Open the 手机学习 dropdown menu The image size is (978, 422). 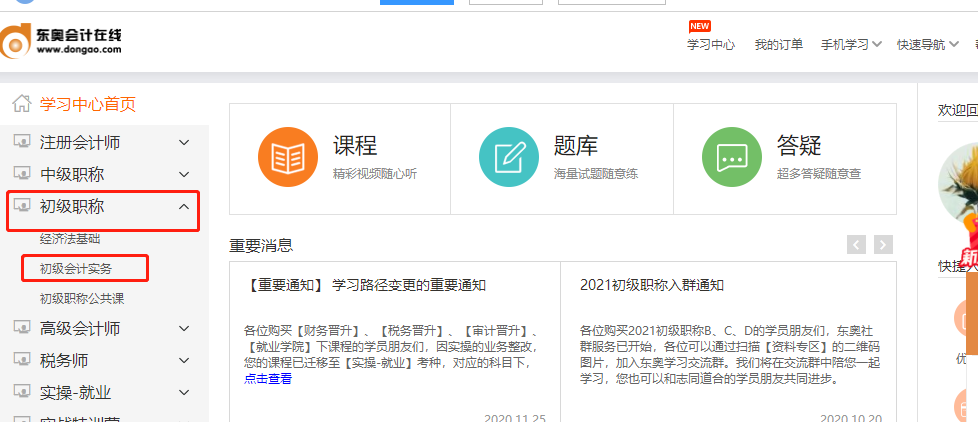851,44
